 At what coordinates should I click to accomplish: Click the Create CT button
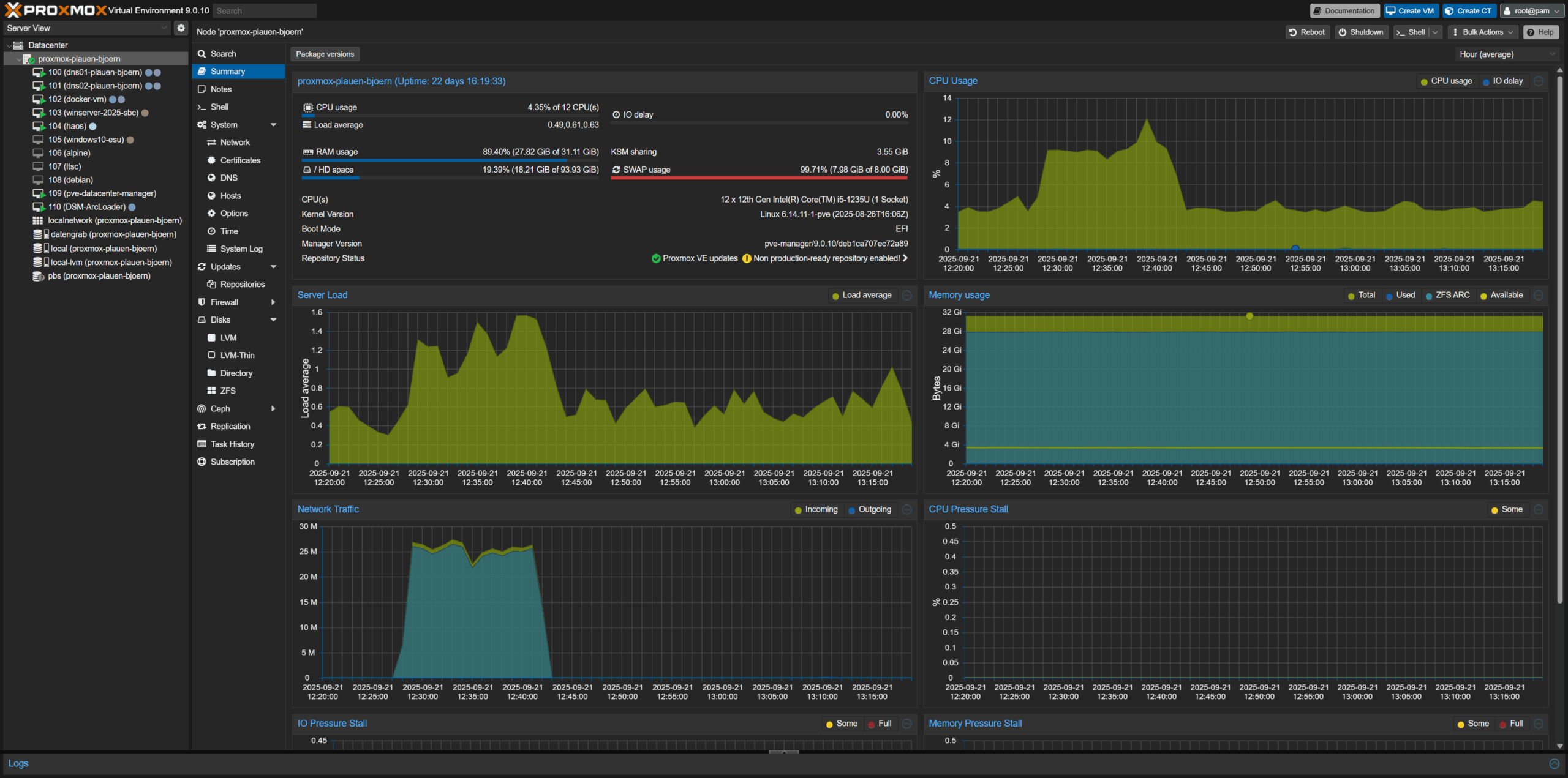[x=1469, y=11]
